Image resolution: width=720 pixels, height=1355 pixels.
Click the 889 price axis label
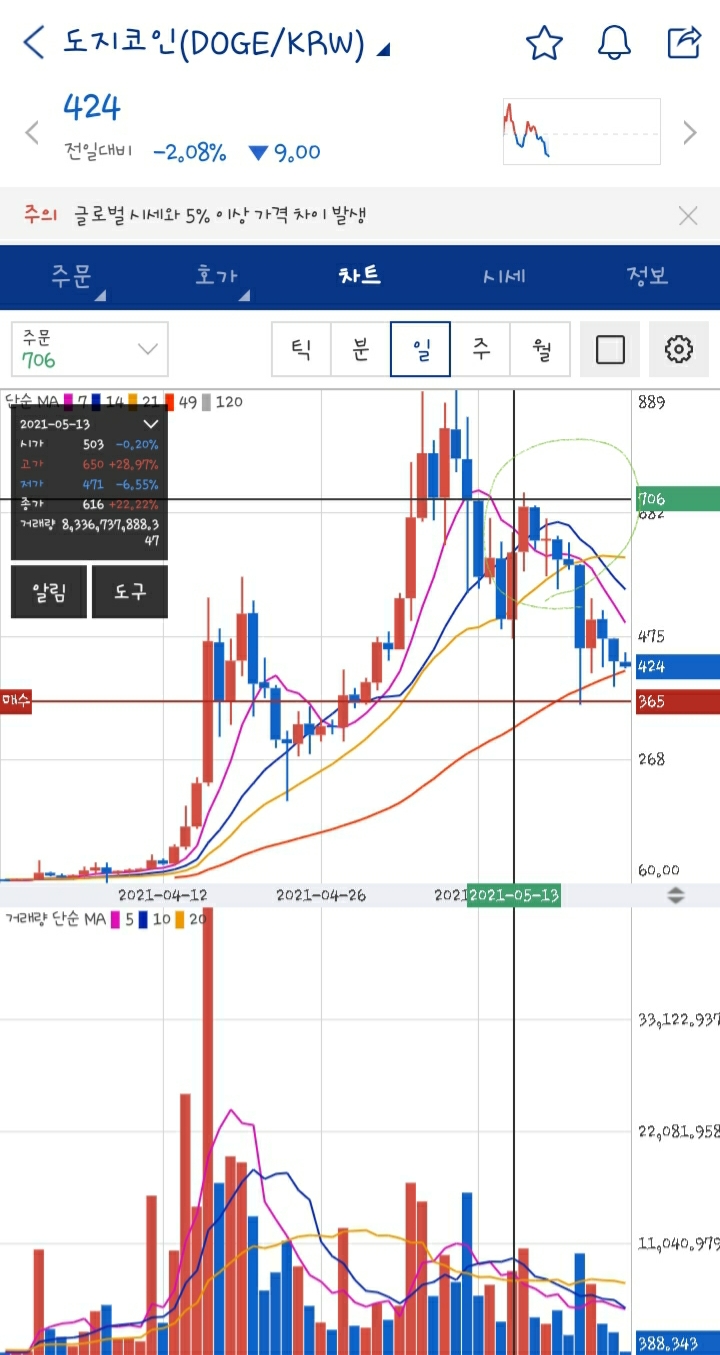(651, 402)
